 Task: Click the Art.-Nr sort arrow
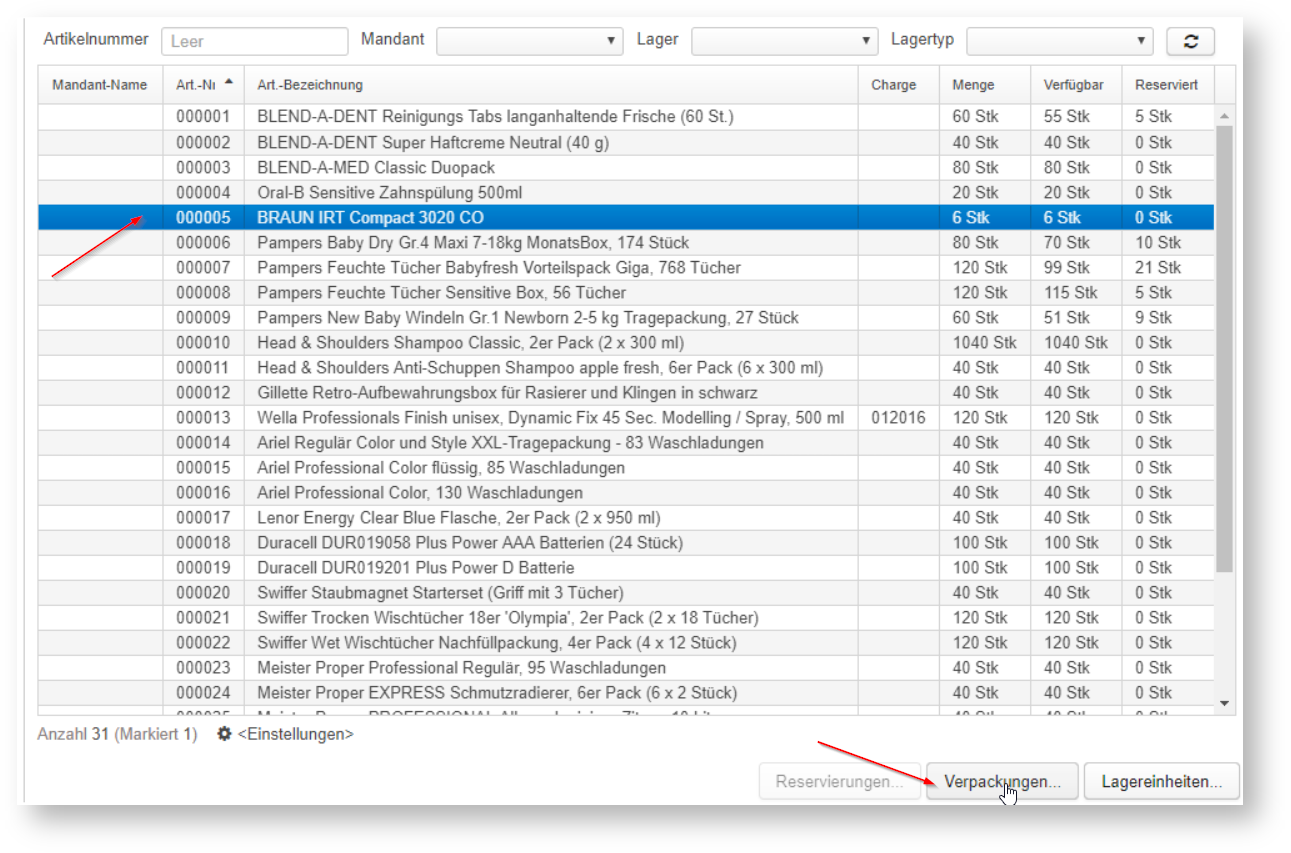tap(230, 82)
